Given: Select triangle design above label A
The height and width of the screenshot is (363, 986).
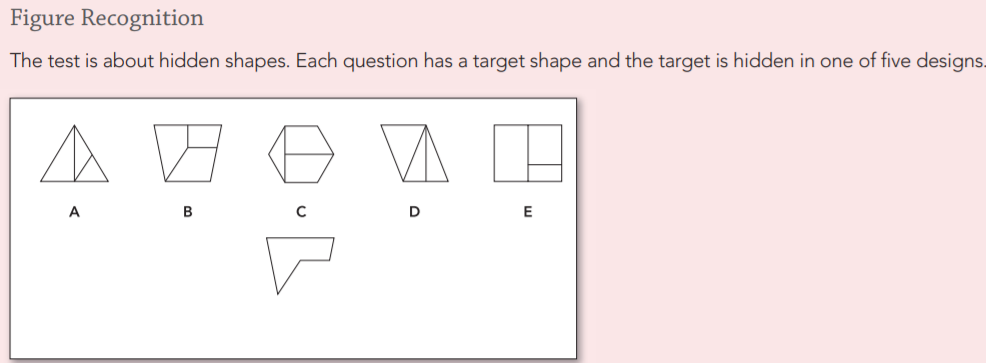Looking at the screenshot, I should pyautogui.click(x=74, y=154).
